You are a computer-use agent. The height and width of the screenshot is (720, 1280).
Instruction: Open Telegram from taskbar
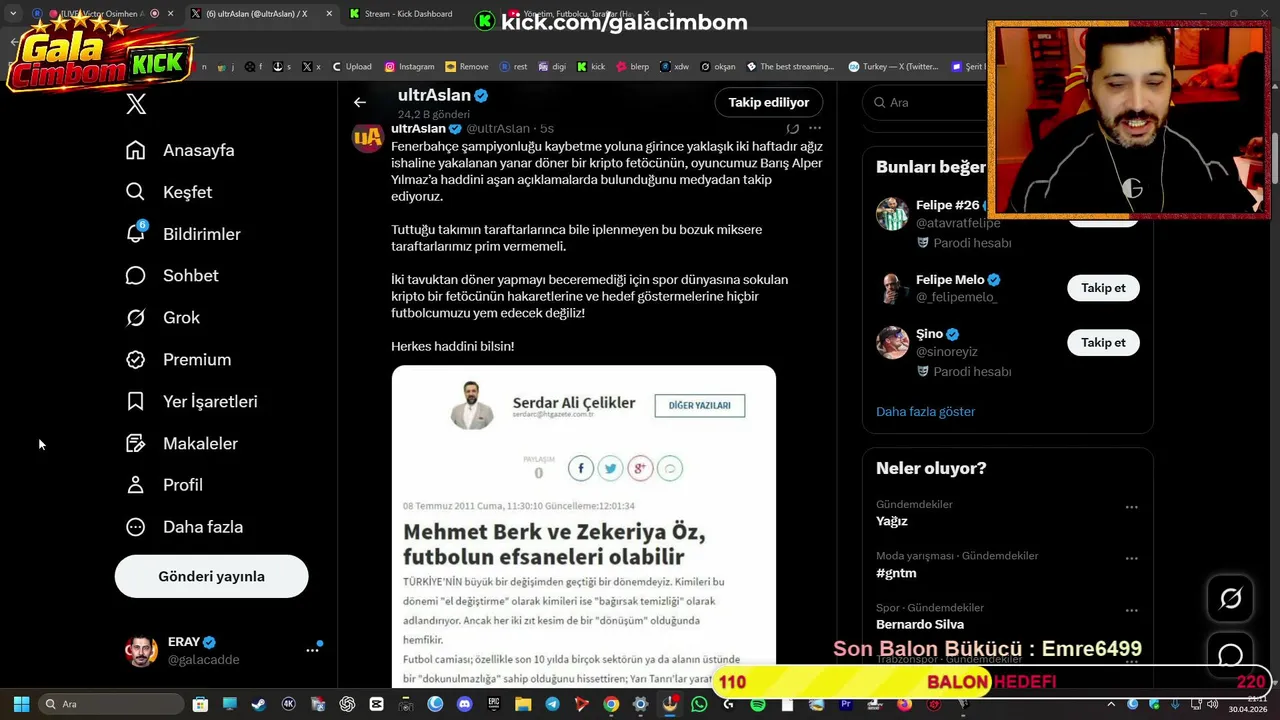pyautogui.click(x=552, y=704)
